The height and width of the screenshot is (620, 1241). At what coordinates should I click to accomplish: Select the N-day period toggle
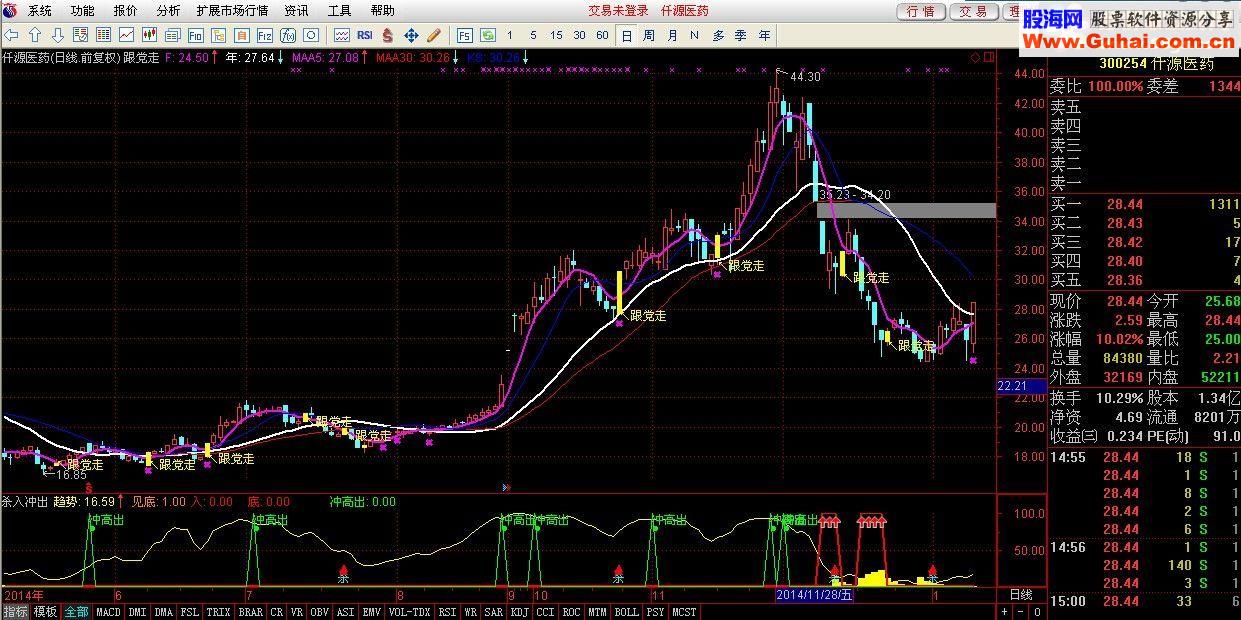coord(695,35)
